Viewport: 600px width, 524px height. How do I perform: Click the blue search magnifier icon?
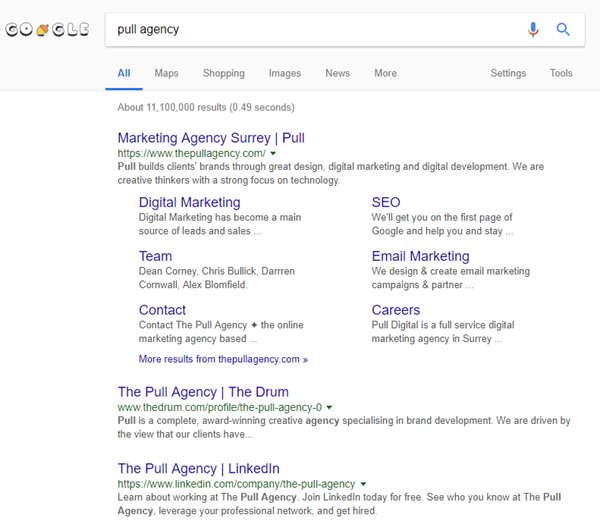click(x=563, y=30)
